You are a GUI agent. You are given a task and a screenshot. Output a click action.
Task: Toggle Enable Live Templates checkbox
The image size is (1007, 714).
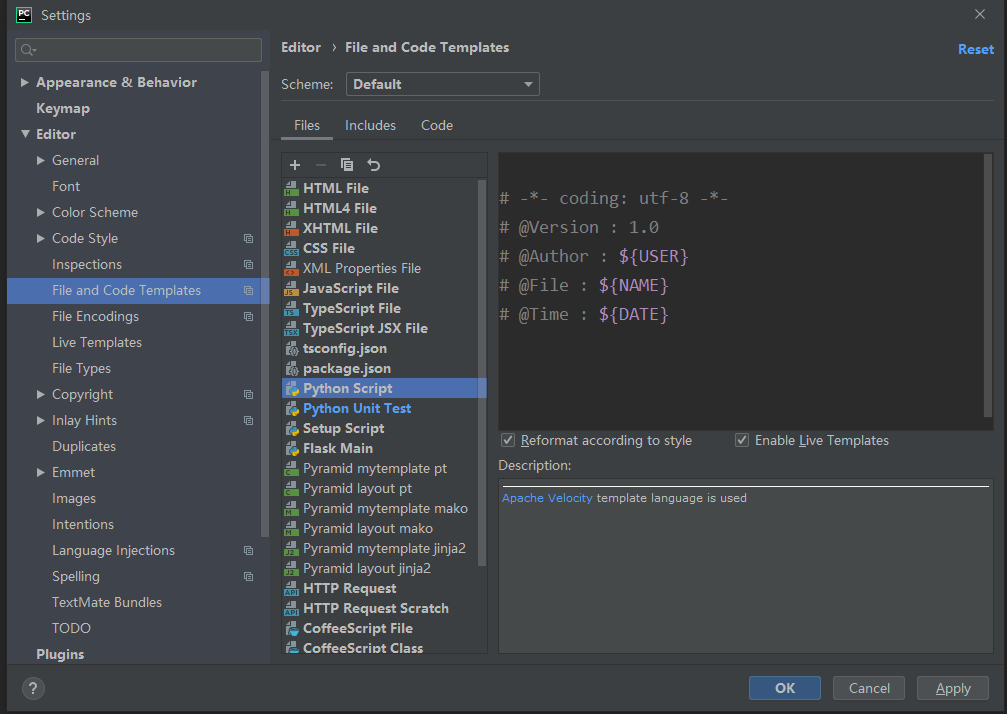point(742,440)
